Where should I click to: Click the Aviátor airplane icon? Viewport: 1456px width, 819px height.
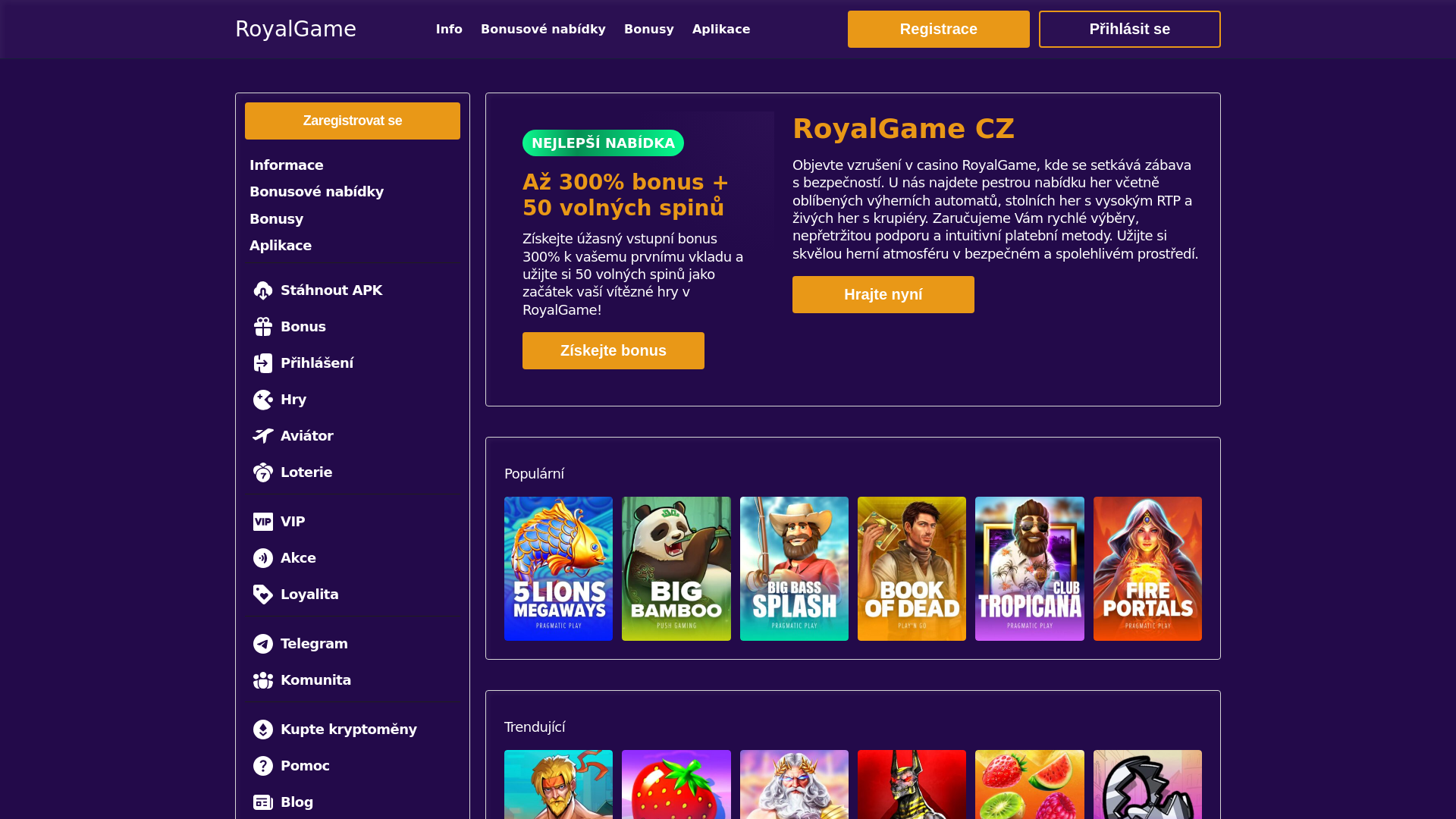click(263, 436)
